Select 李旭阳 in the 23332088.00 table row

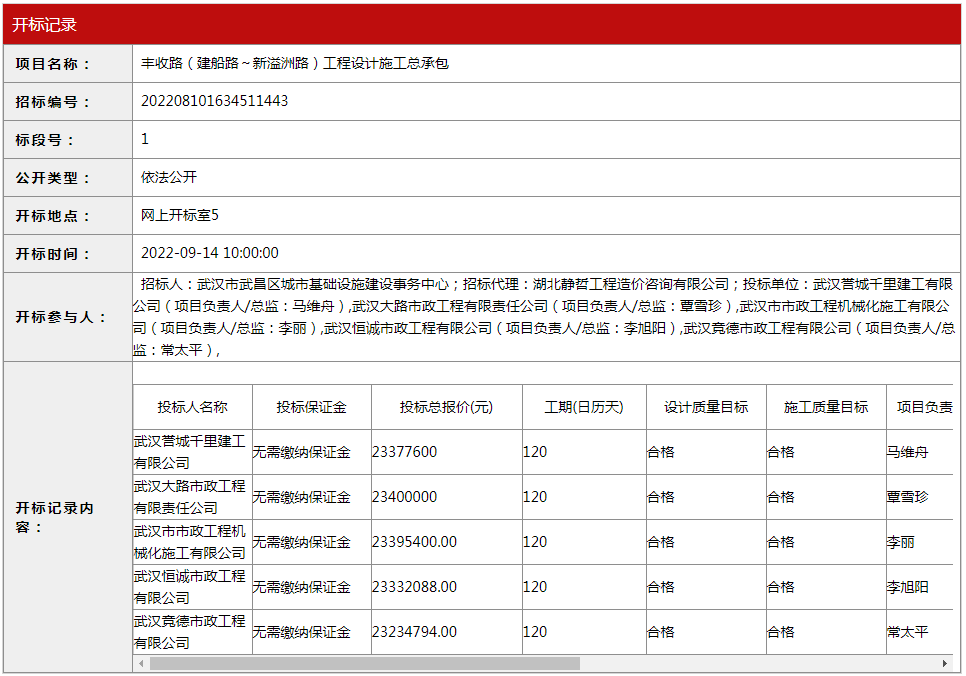pyautogui.click(x=907, y=587)
